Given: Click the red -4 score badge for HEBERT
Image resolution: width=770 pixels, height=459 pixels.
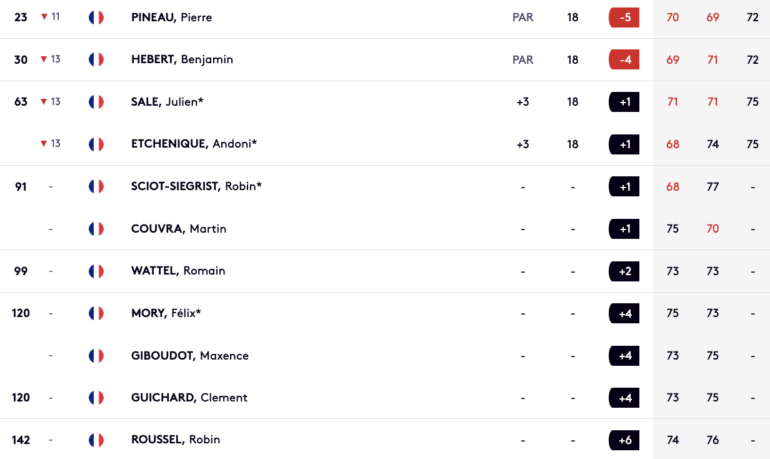Looking at the screenshot, I should (624, 59).
